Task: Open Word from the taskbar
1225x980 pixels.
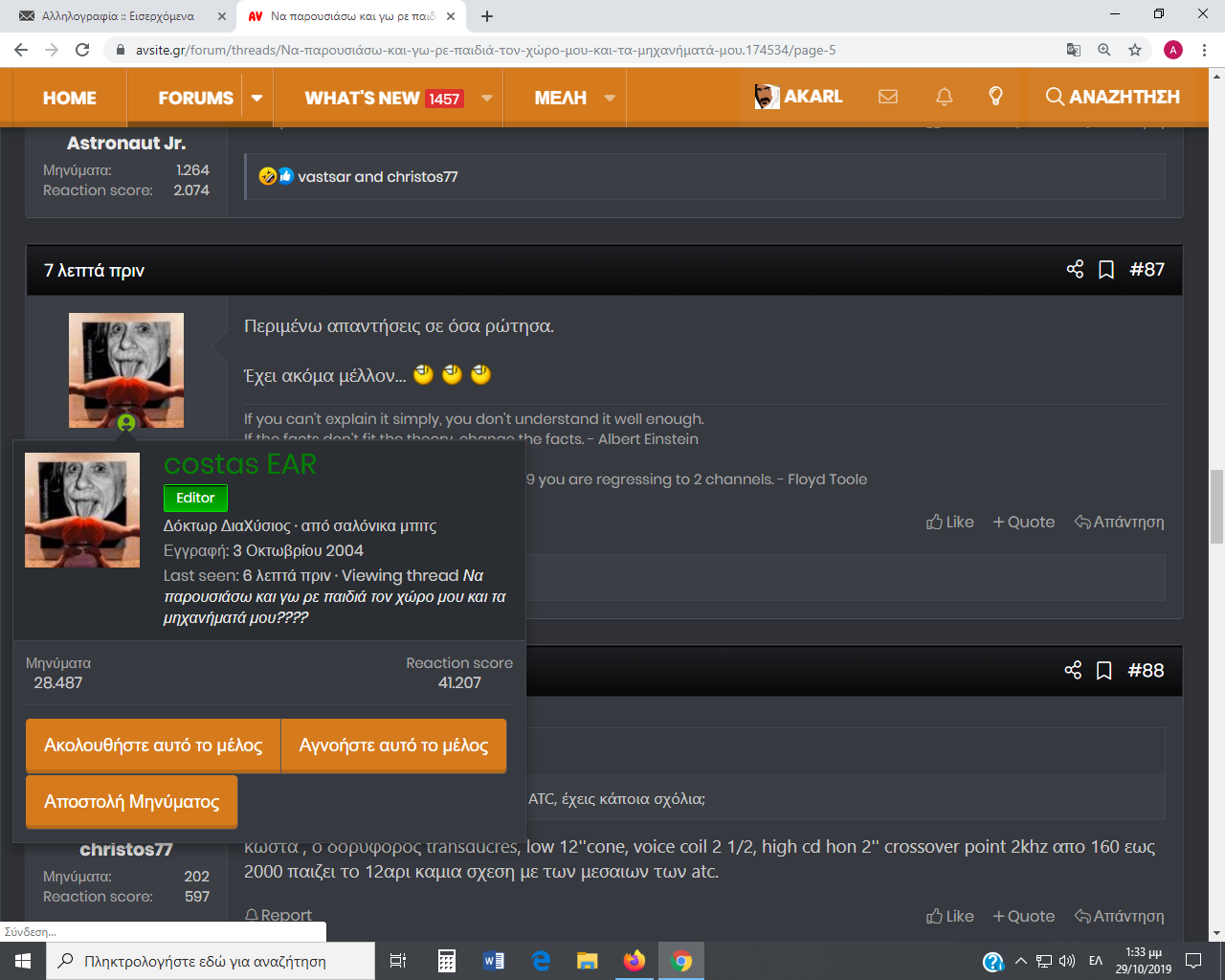Action: tap(494, 961)
